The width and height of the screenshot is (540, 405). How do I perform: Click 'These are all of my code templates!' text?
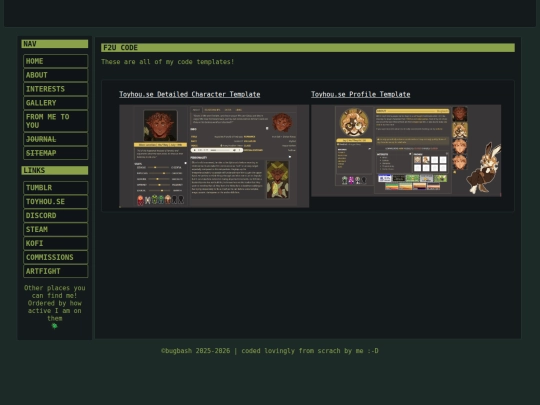tap(168, 62)
